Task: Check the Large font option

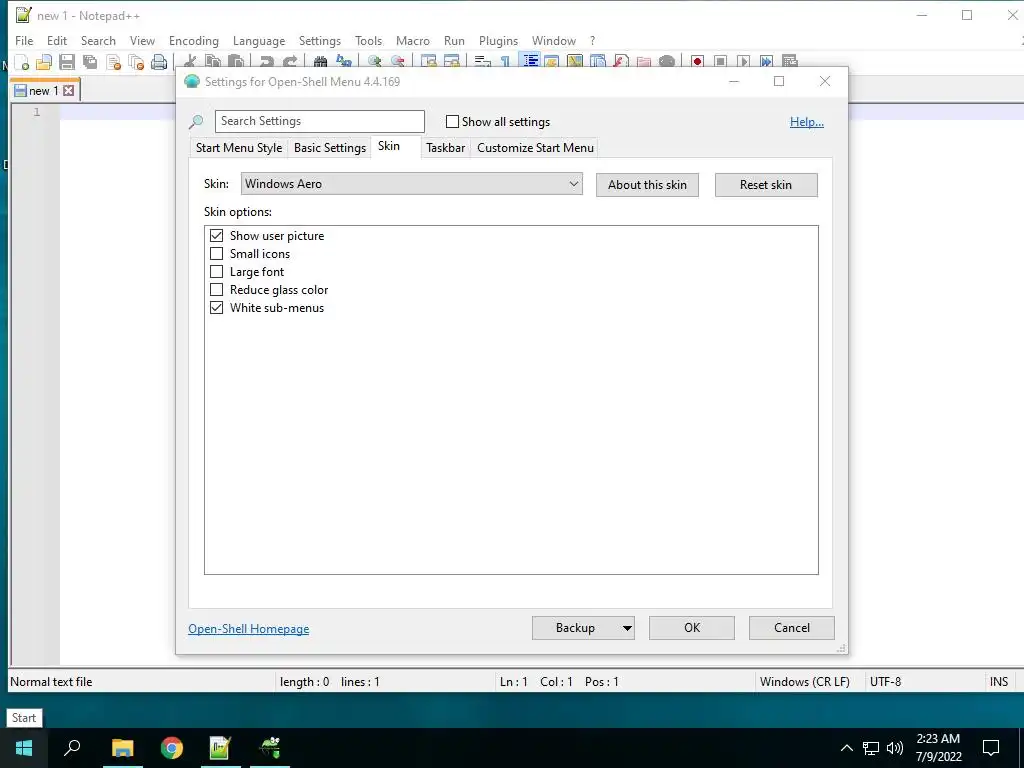Action: (x=216, y=271)
